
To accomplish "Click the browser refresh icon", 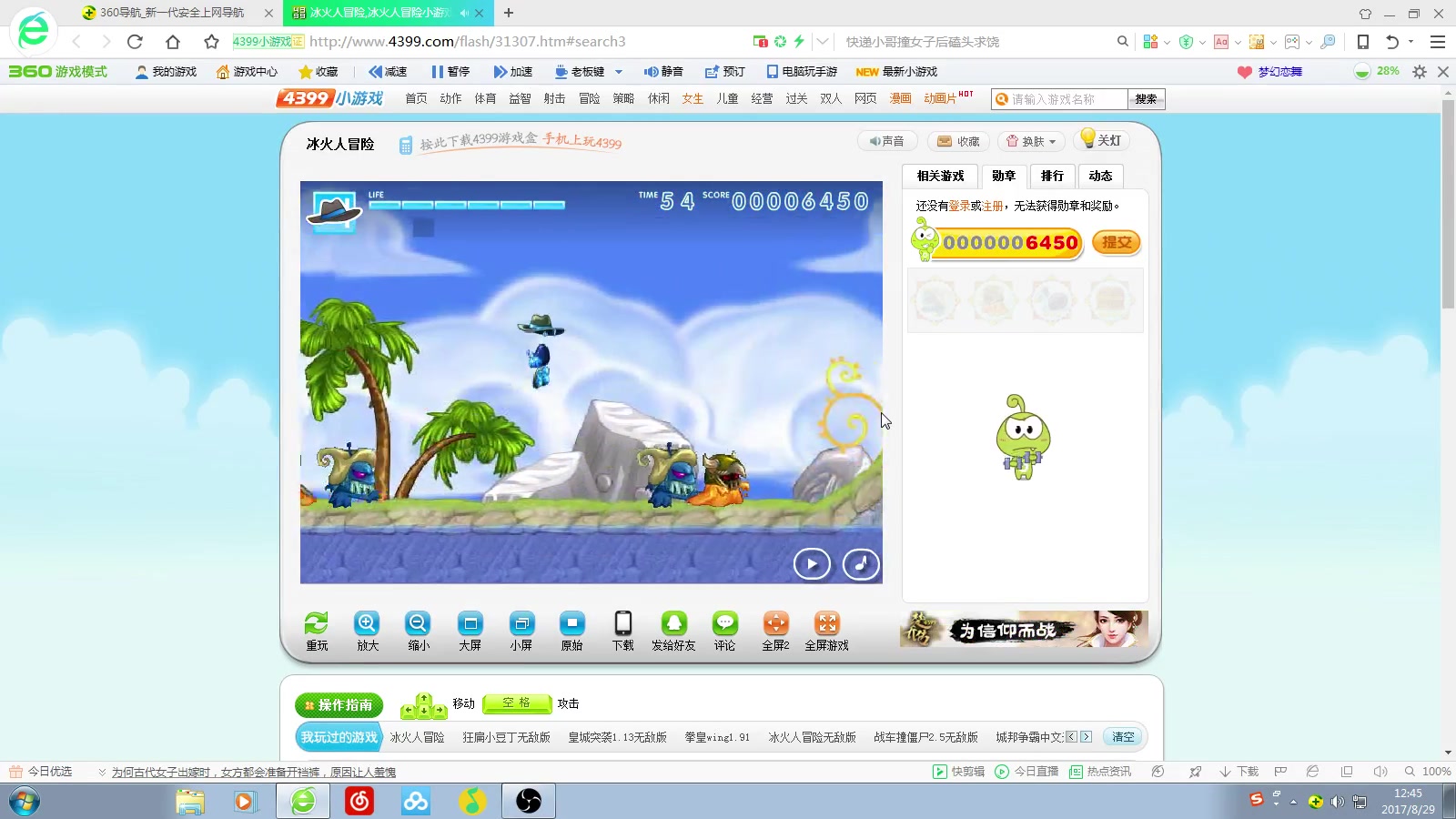I will tap(135, 42).
